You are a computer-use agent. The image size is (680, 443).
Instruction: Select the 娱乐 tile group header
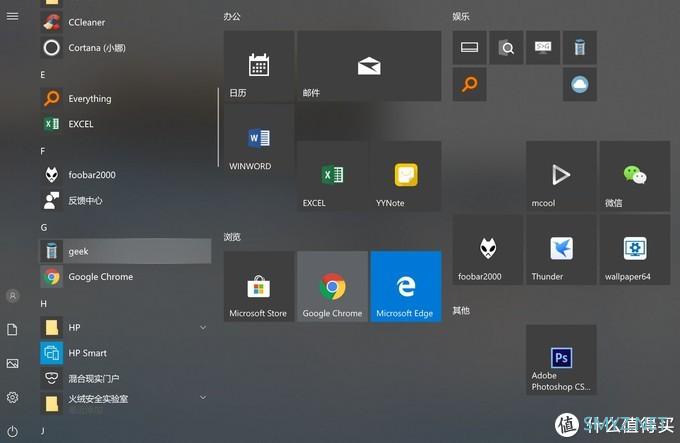[461, 16]
